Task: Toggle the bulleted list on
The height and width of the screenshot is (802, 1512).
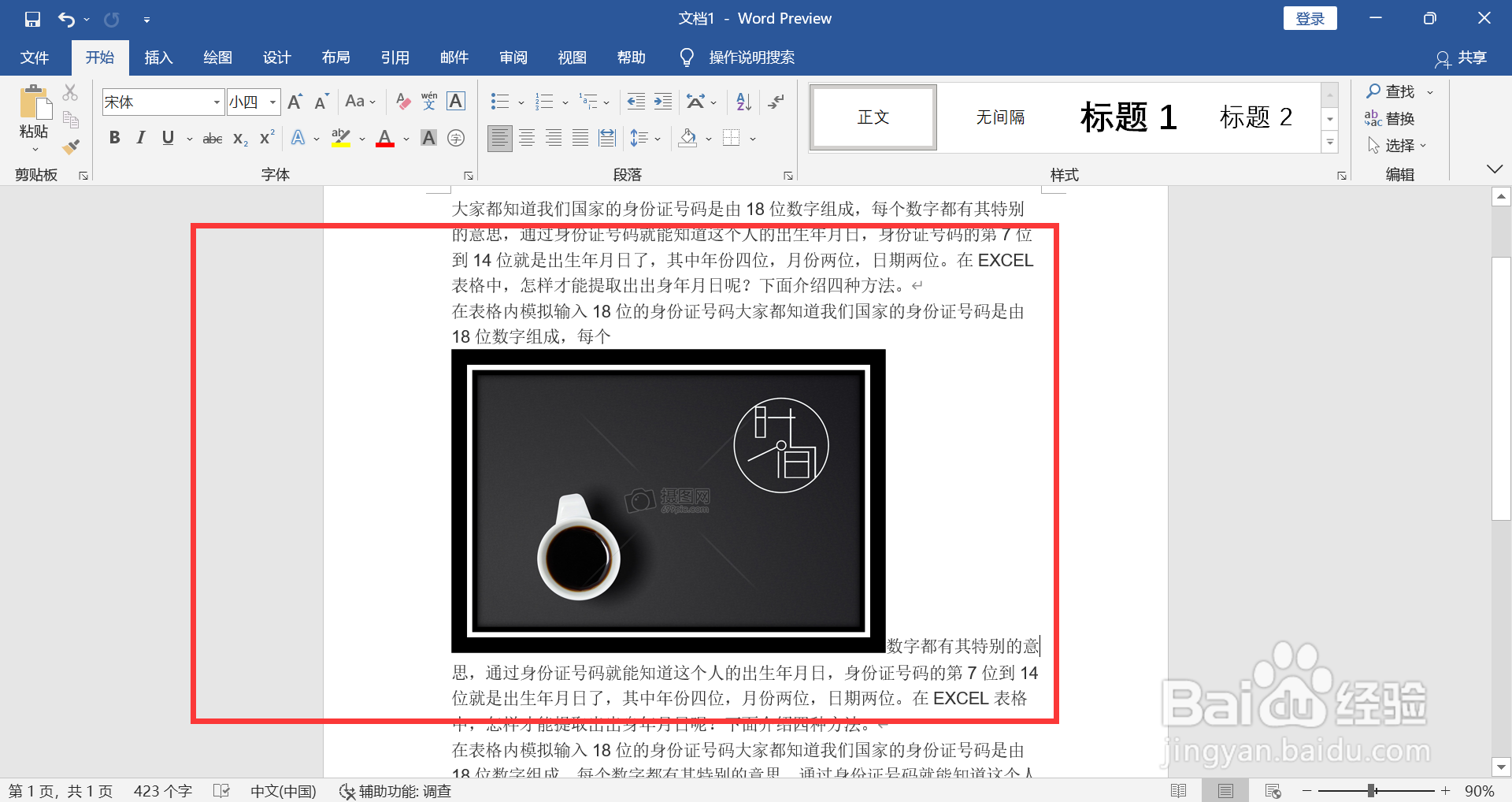Action: (499, 101)
